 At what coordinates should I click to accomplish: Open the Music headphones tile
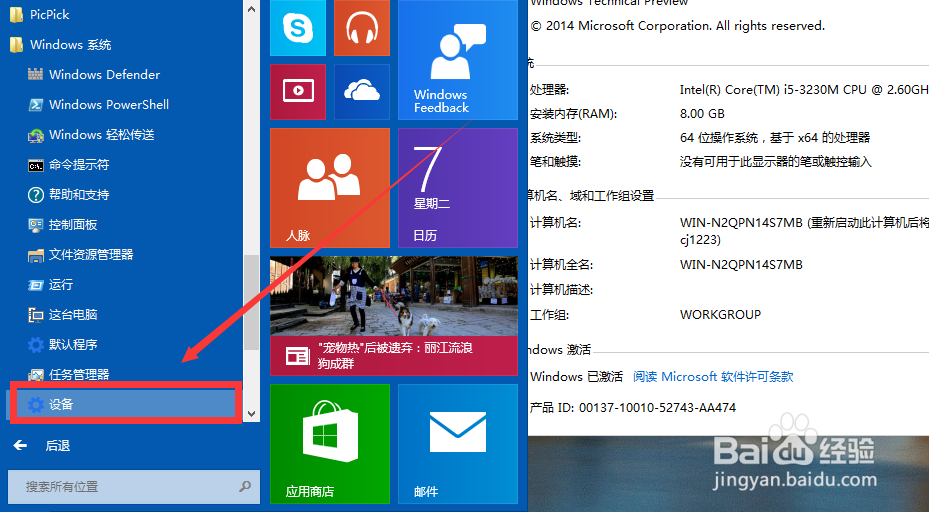[x=361, y=28]
